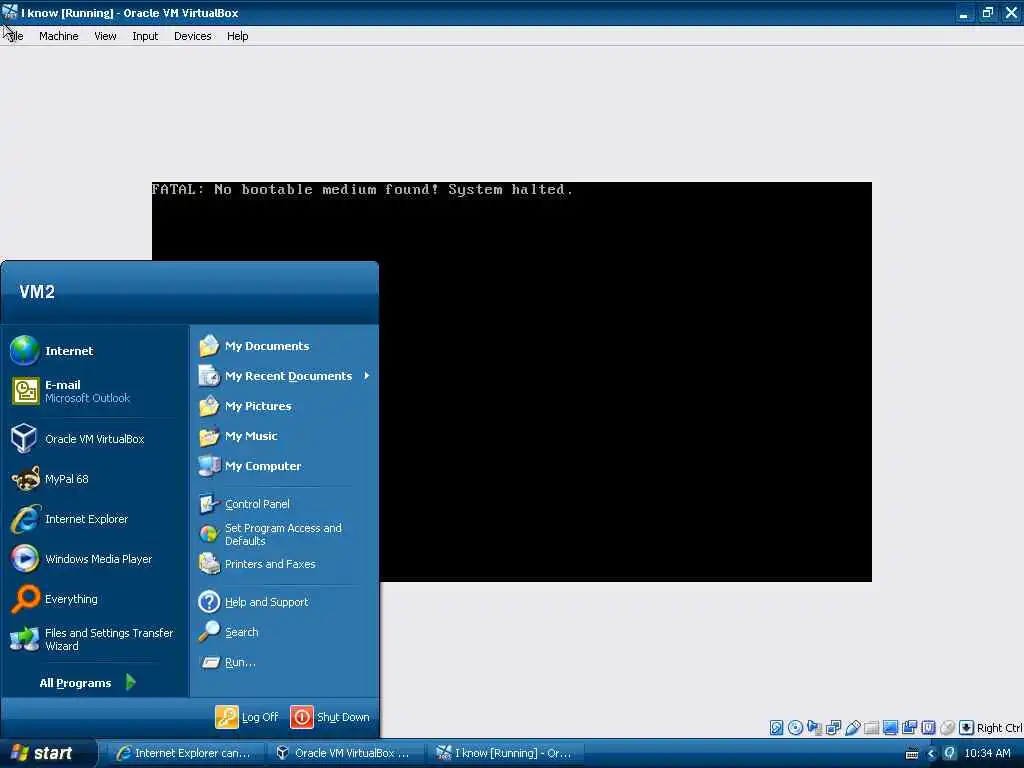
Task: Minimize the VirtualBox VM window
Action: (x=964, y=13)
